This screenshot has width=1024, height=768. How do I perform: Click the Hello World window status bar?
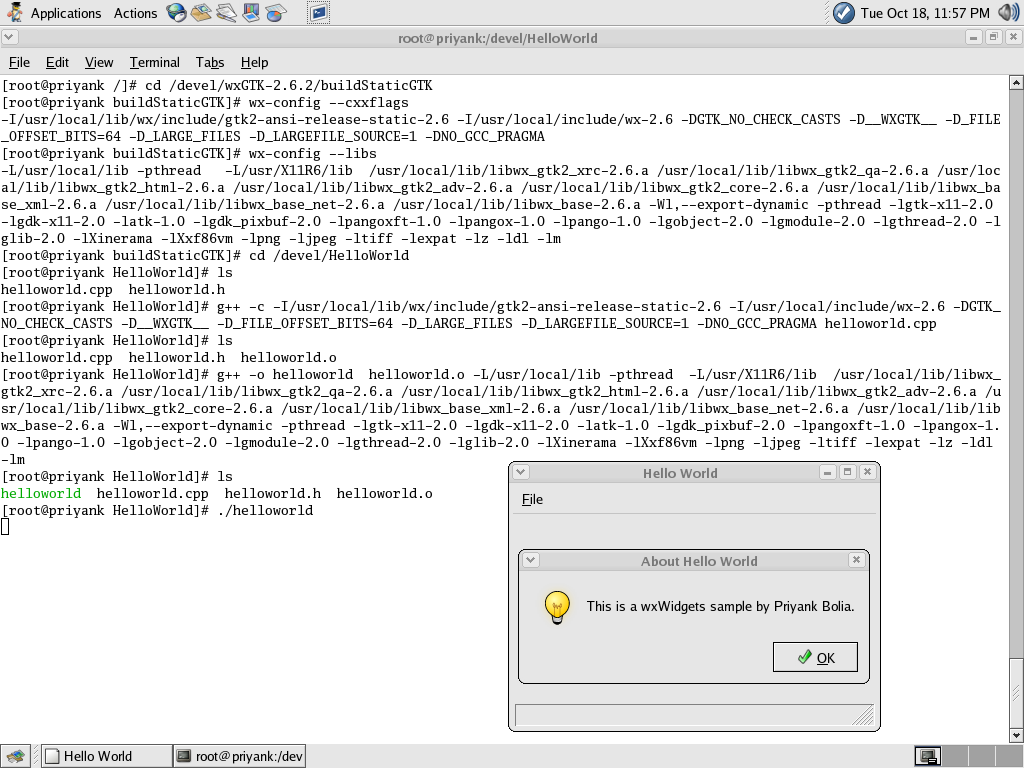694,715
